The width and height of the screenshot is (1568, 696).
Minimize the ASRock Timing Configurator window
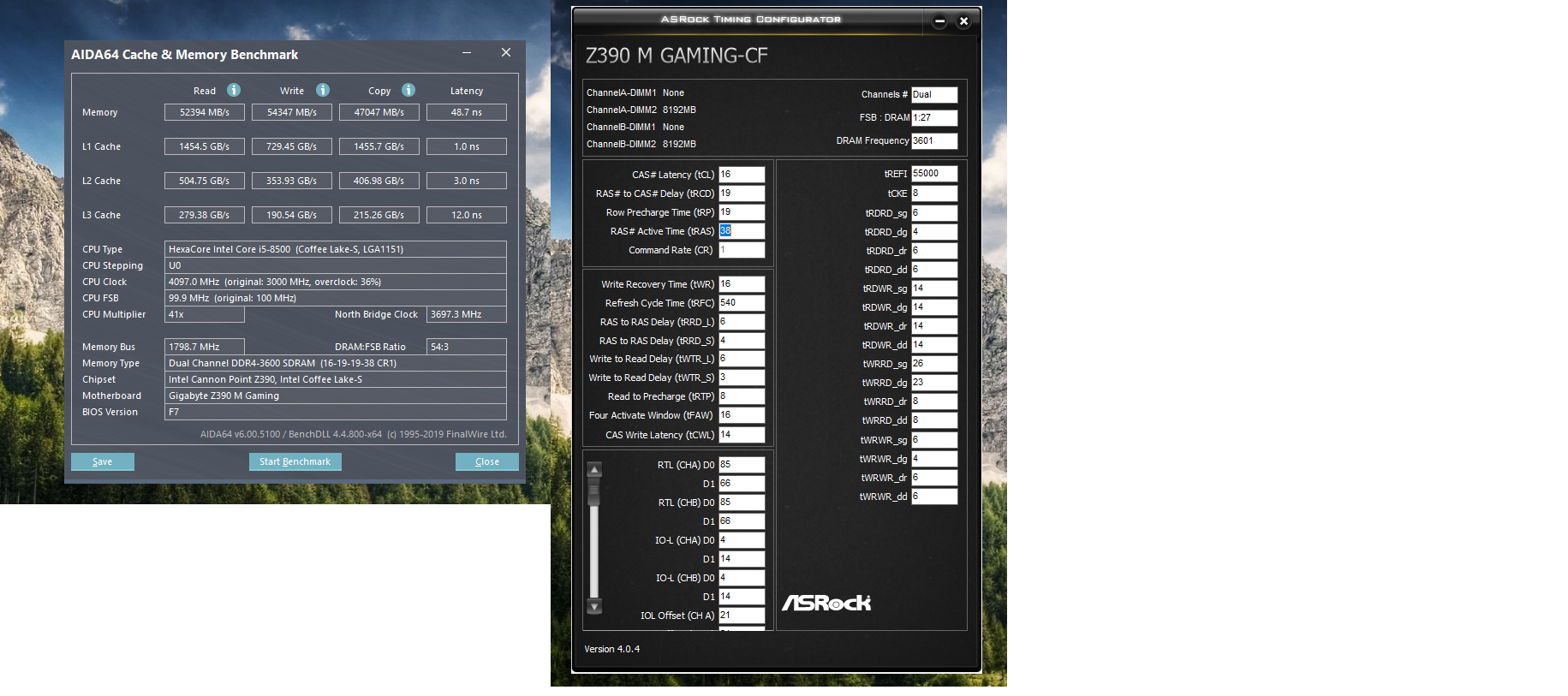[939, 21]
